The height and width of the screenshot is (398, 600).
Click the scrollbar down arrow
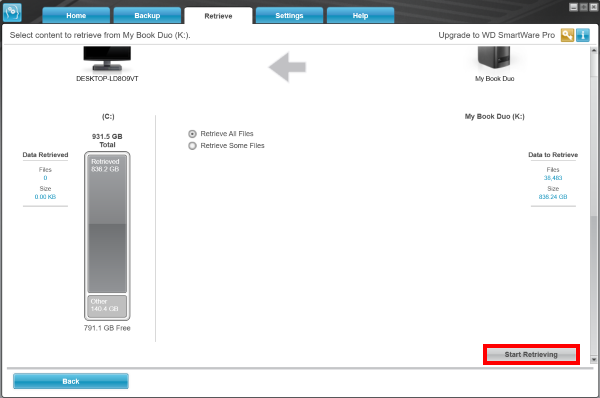click(593, 359)
